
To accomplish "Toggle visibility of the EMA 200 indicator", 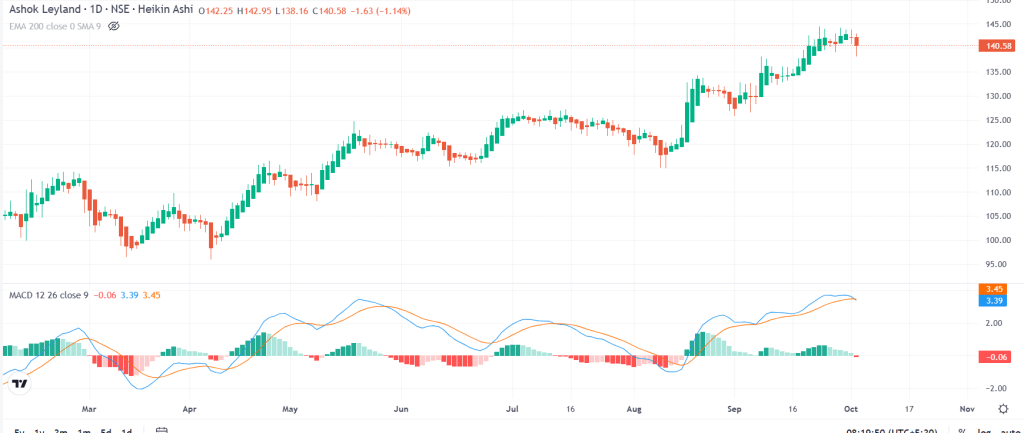I will coord(113,25).
